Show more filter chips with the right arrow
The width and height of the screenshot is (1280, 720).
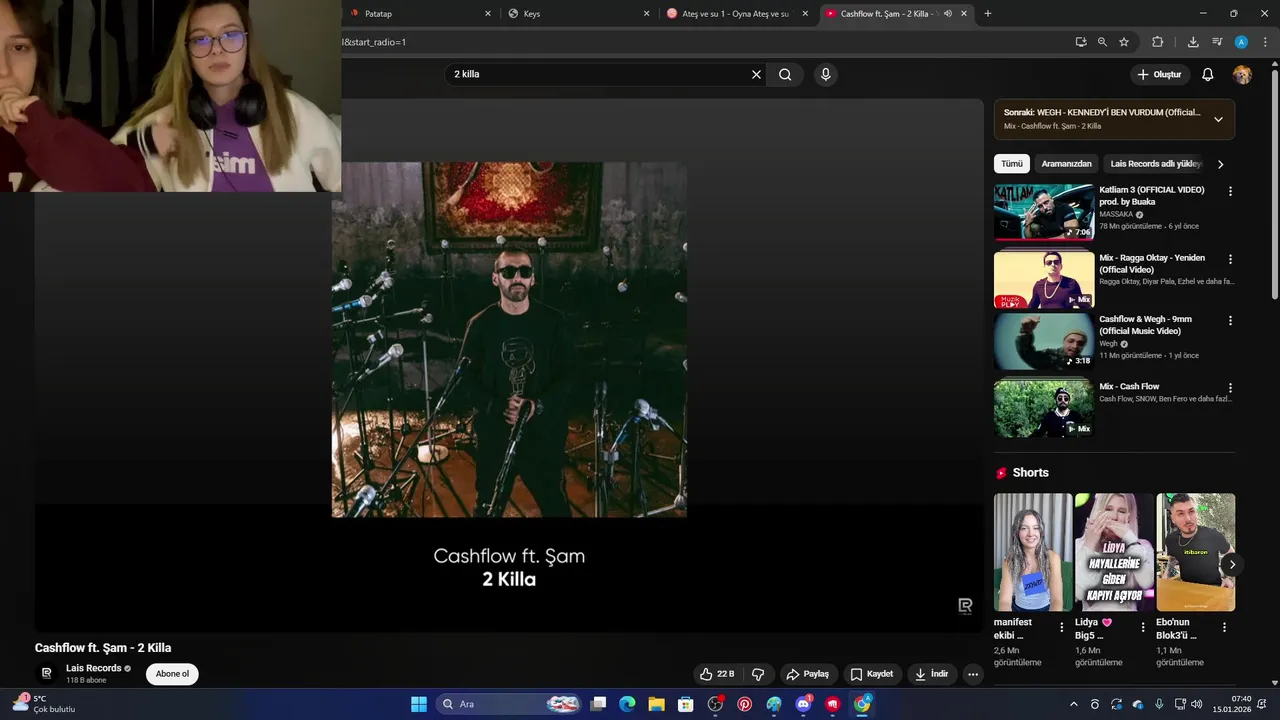(x=1220, y=164)
